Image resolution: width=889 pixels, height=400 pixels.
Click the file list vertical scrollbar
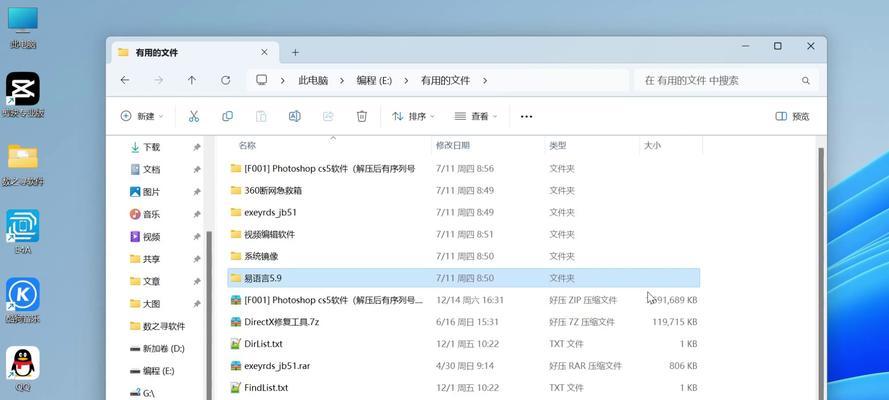[x=821, y=272]
